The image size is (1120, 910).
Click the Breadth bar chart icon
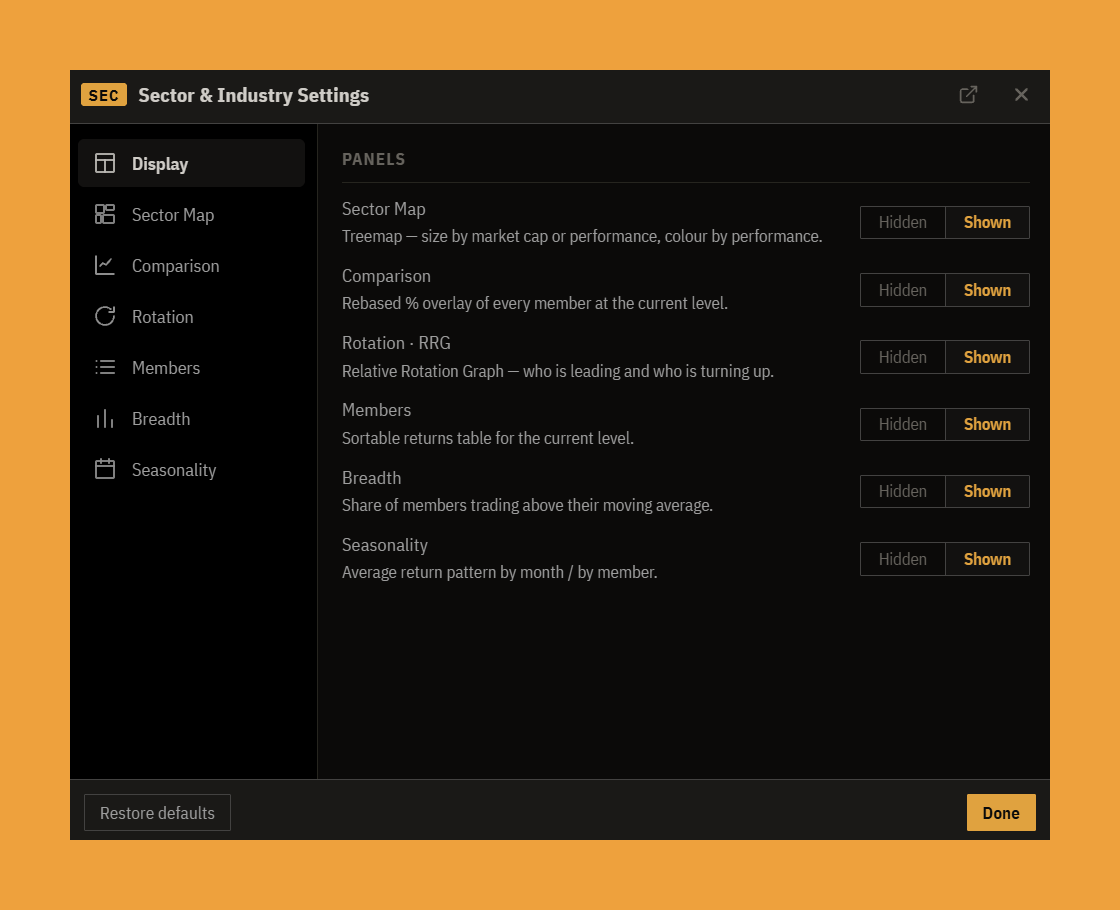click(x=105, y=419)
